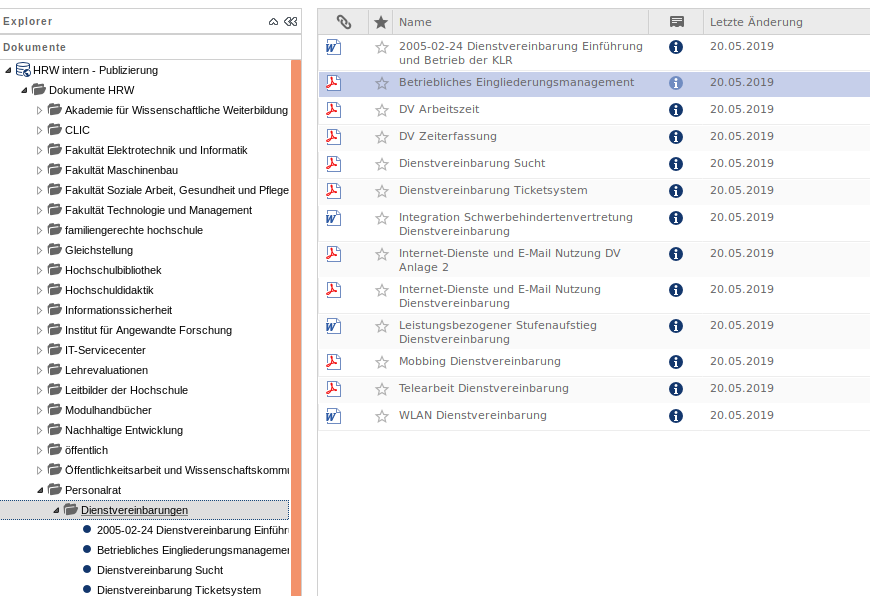870x596 pixels.
Task: Select Informationssicherheit folder in tree
Action: pyautogui.click(x=118, y=310)
